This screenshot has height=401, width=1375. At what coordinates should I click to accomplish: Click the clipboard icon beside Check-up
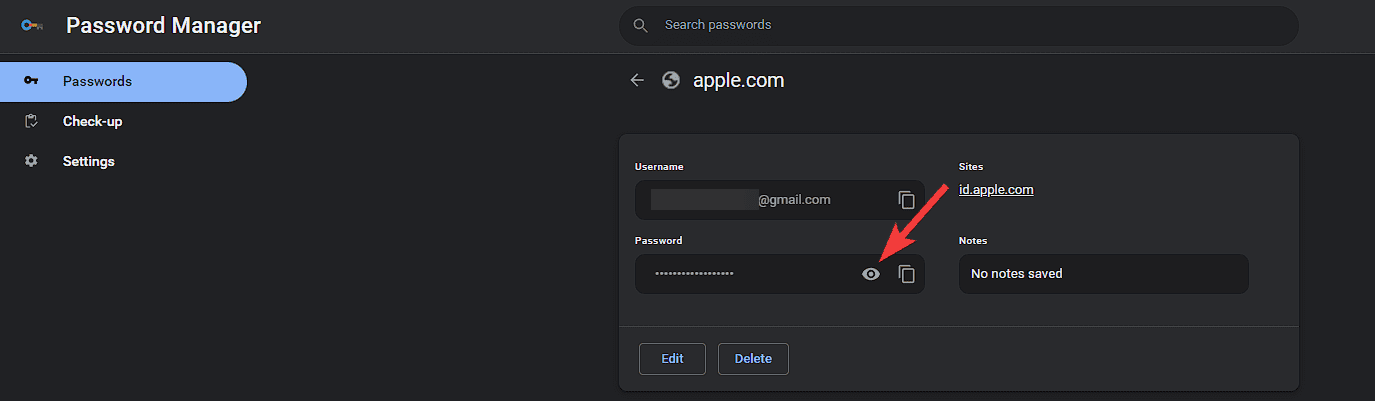(31, 121)
